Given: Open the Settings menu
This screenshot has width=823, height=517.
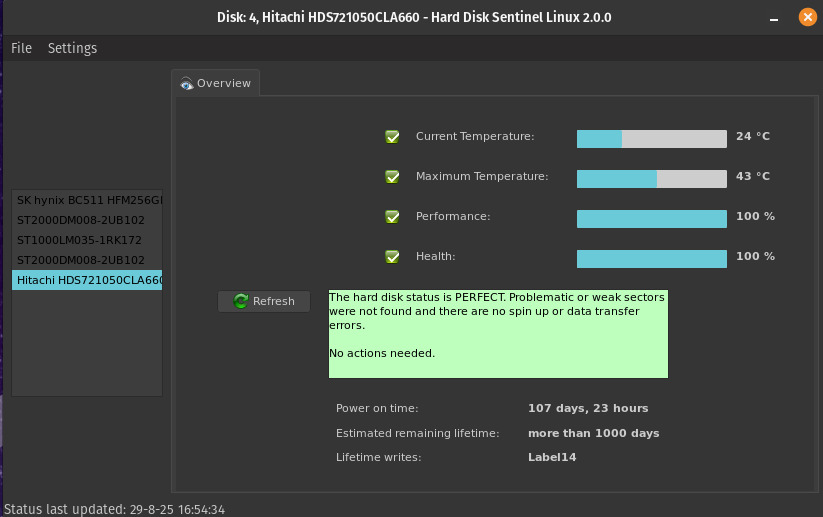Looking at the screenshot, I should pyautogui.click(x=72, y=48).
